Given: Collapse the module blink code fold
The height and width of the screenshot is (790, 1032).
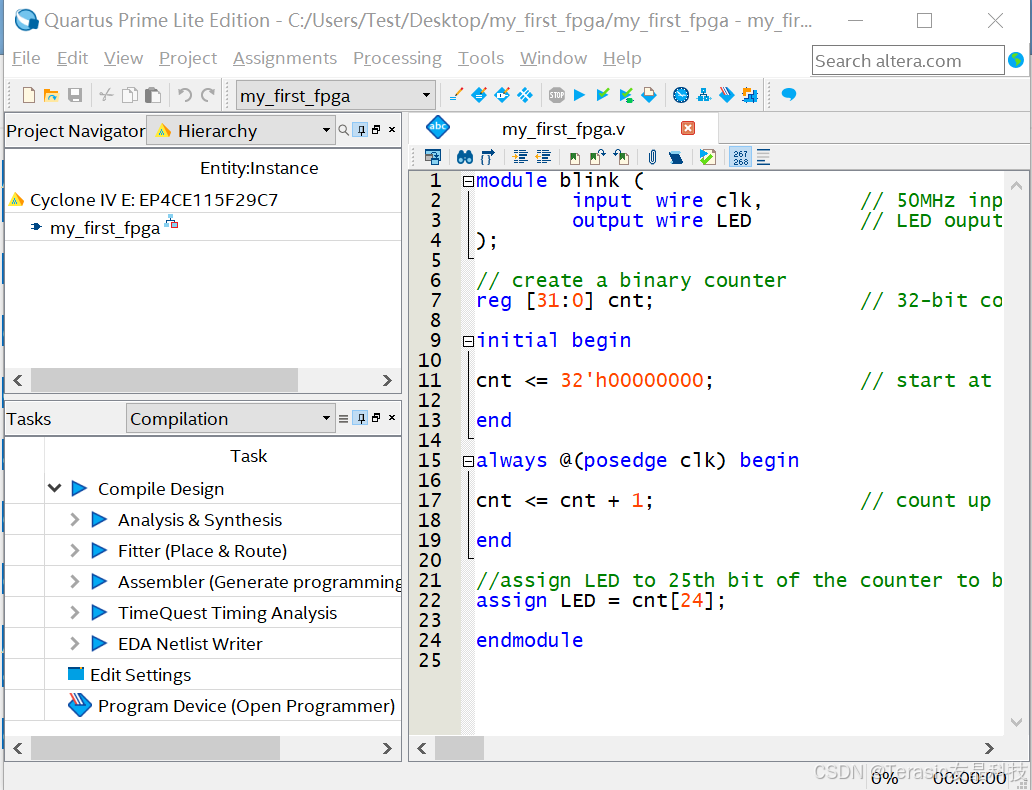Looking at the screenshot, I should tap(468, 181).
